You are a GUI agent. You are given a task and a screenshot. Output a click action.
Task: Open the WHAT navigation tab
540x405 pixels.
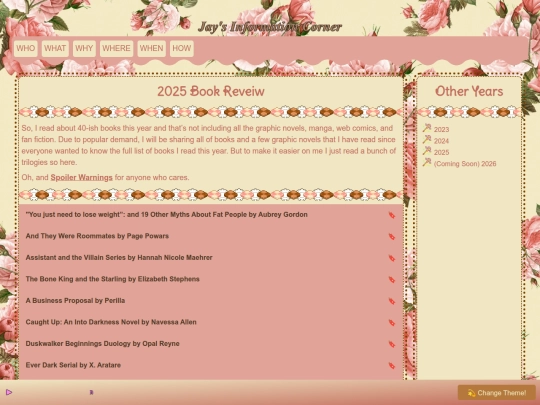tap(55, 49)
